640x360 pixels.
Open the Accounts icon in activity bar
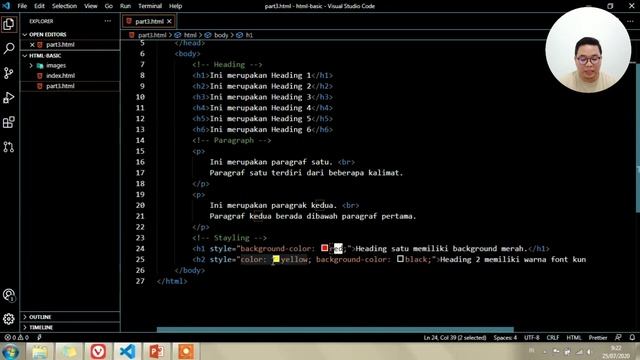[9, 295]
